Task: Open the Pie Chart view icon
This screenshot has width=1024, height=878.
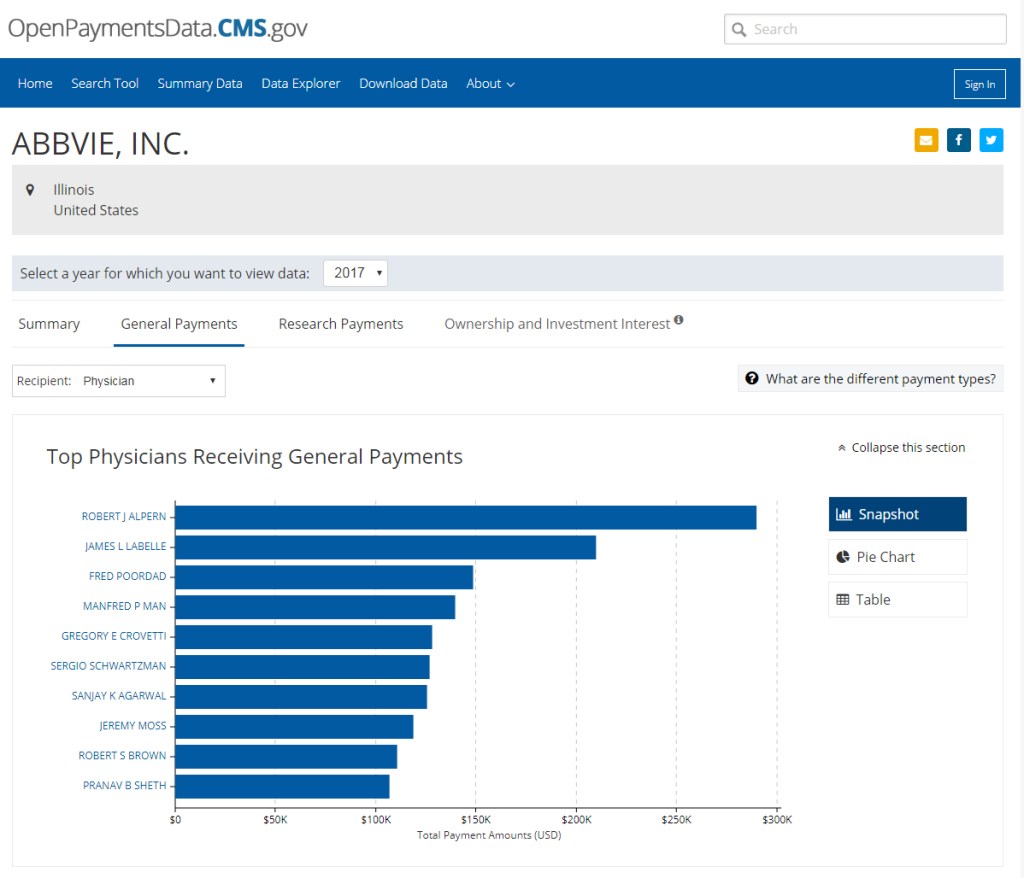Action: tap(843, 556)
